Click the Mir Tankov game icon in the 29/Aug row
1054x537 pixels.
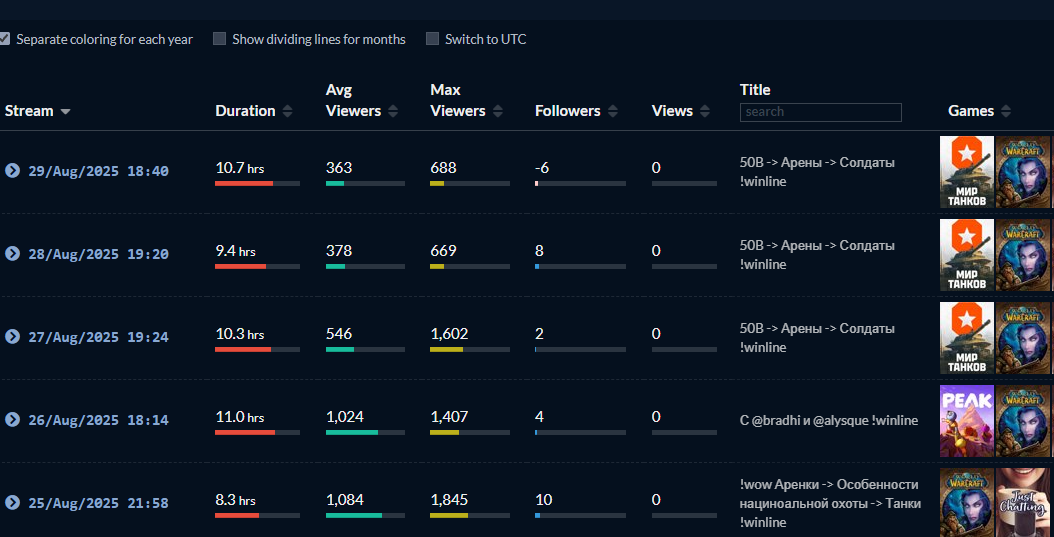[x=967, y=172]
